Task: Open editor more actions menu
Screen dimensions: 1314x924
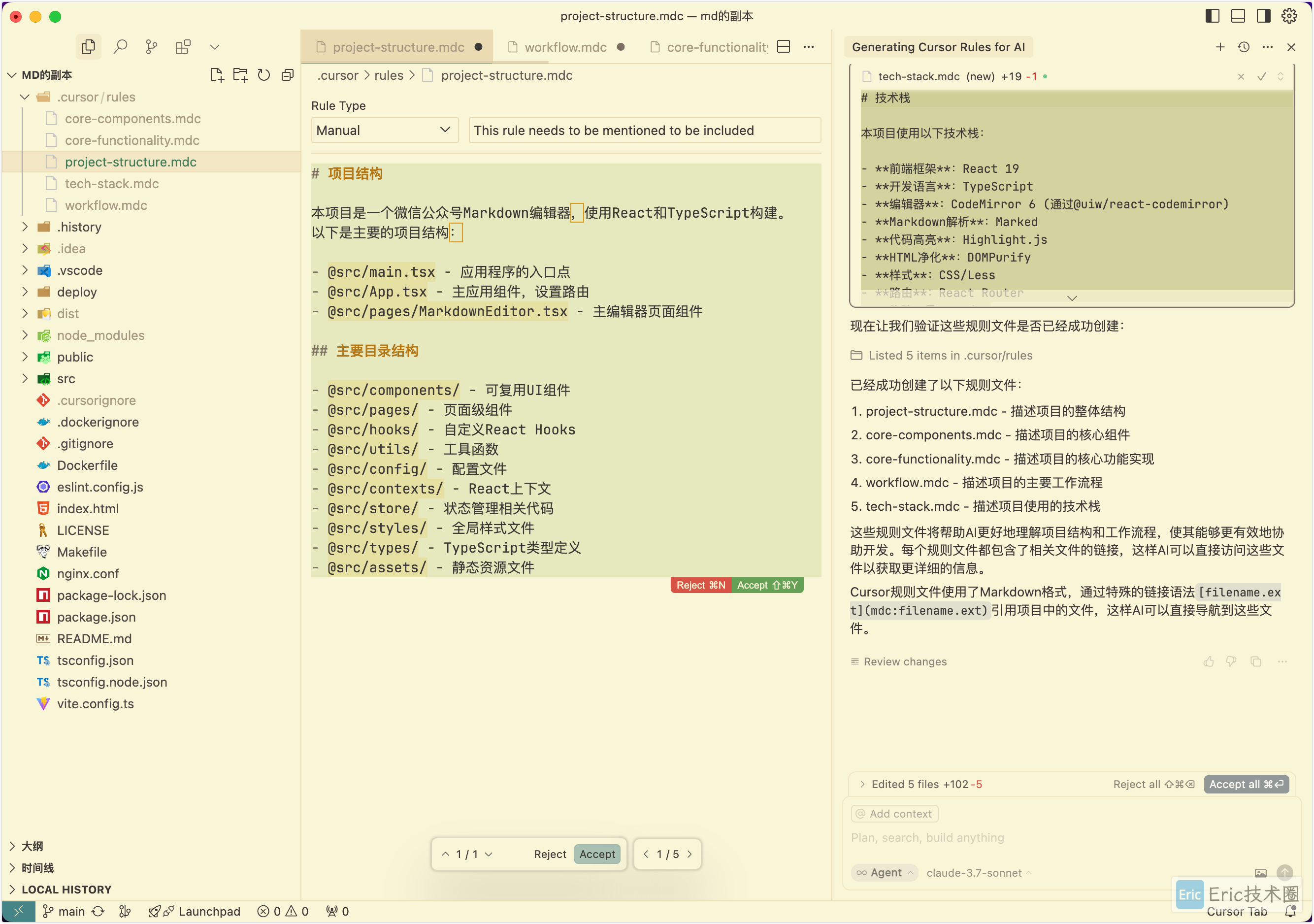Action: 809,47
